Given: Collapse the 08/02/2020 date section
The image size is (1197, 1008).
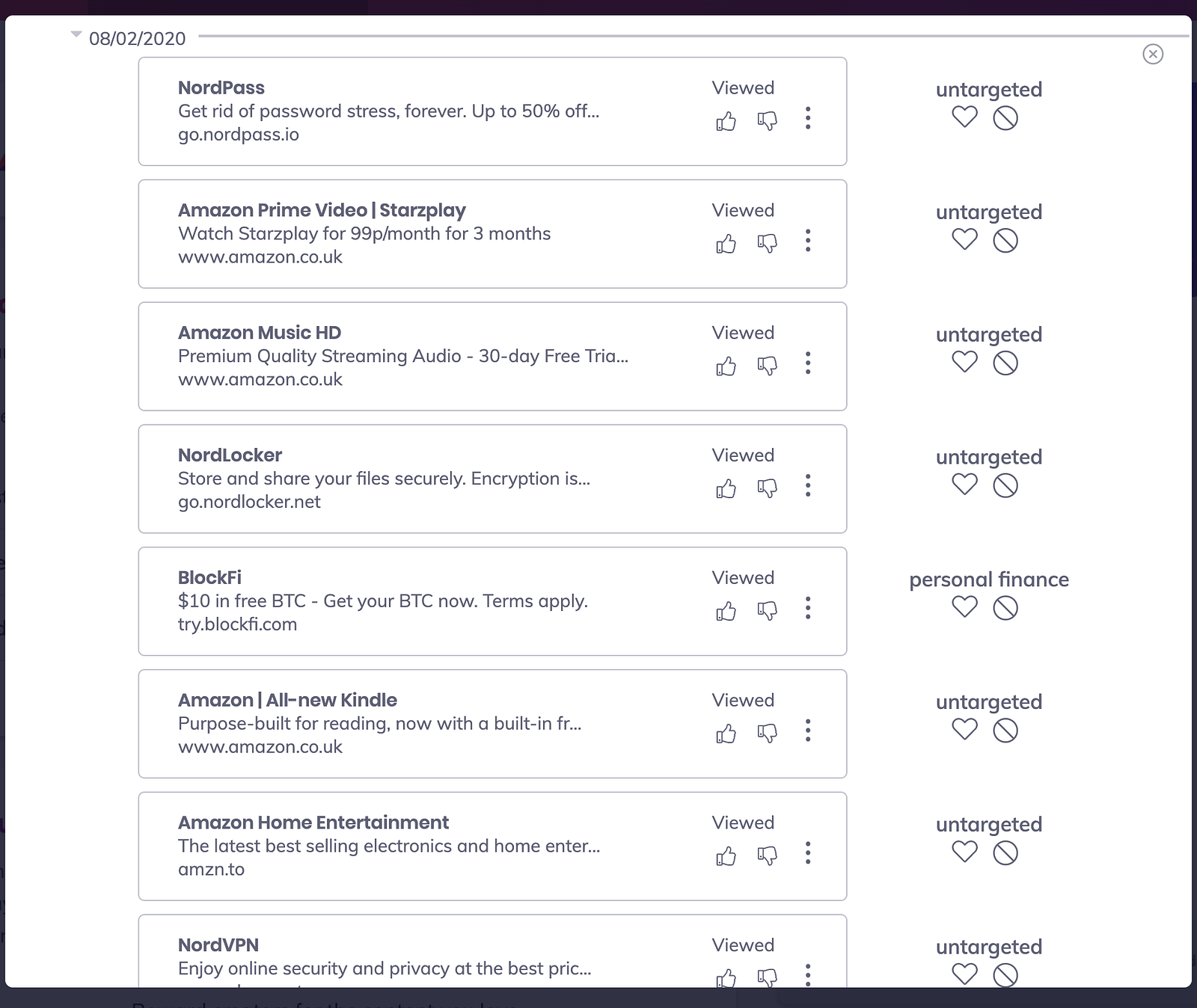Looking at the screenshot, I should click(x=76, y=35).
